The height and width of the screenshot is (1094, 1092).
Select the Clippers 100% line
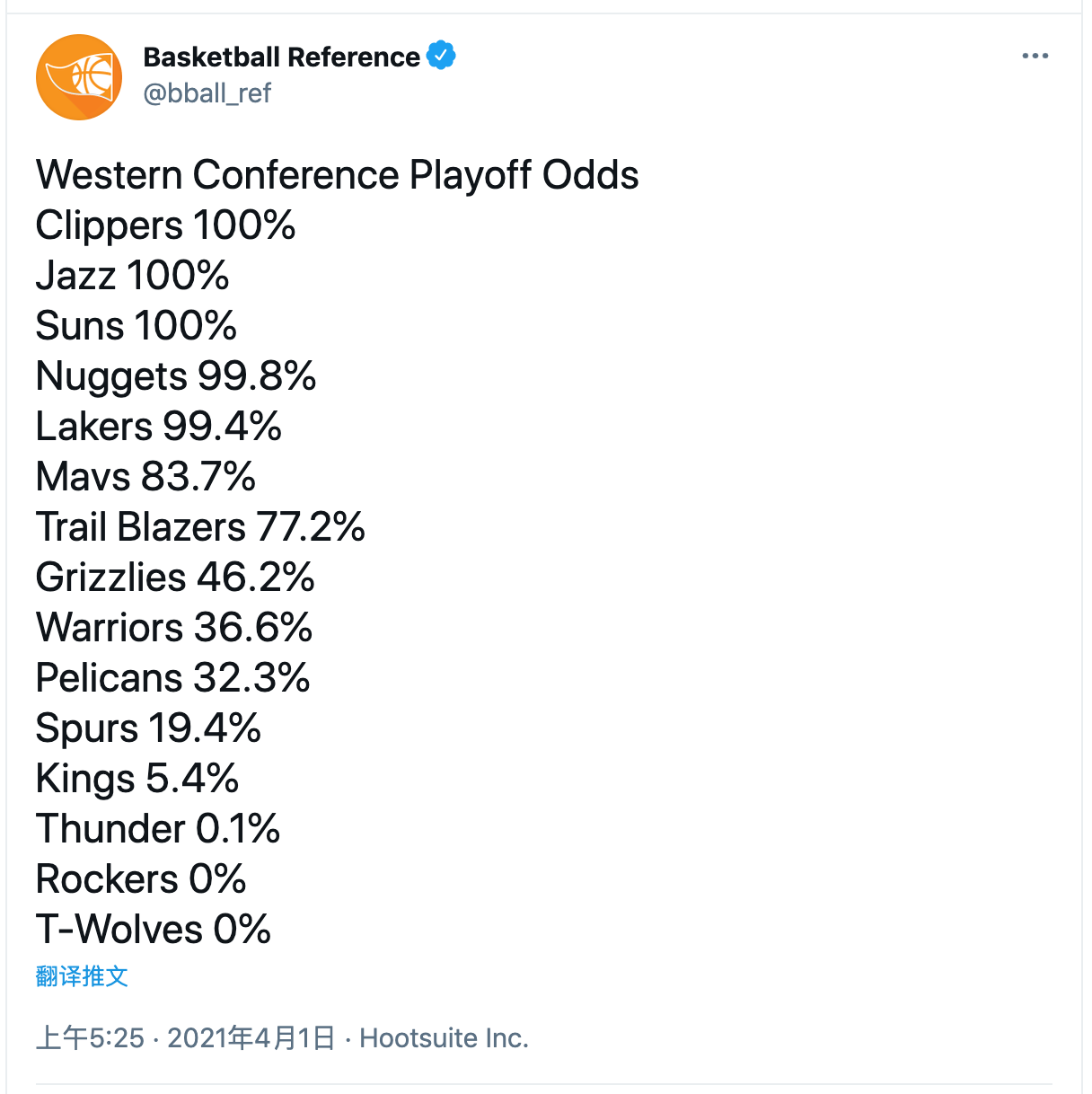(165, 225)
